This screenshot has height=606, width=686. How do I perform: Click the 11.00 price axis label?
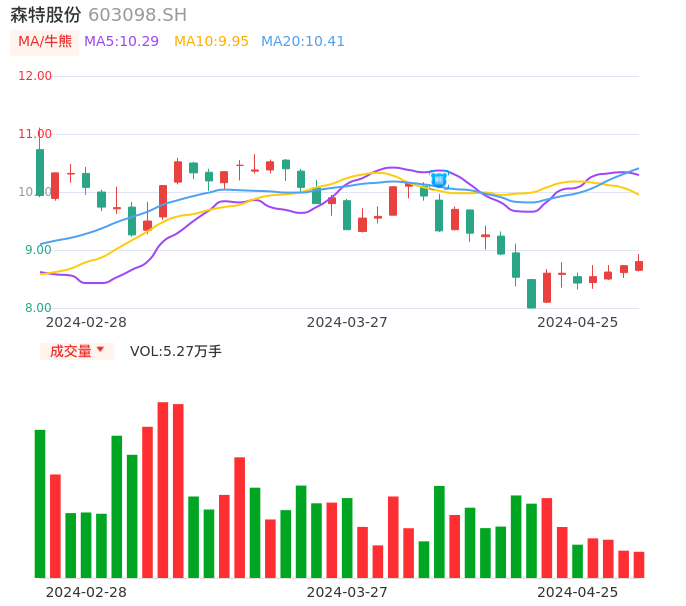(35, 134)
